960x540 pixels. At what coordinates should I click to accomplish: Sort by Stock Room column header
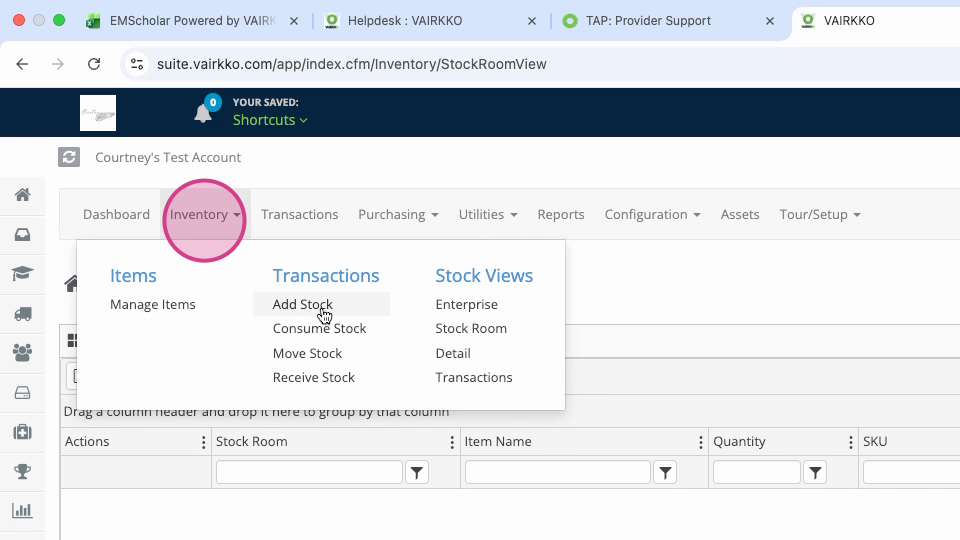tap(252, 442)
